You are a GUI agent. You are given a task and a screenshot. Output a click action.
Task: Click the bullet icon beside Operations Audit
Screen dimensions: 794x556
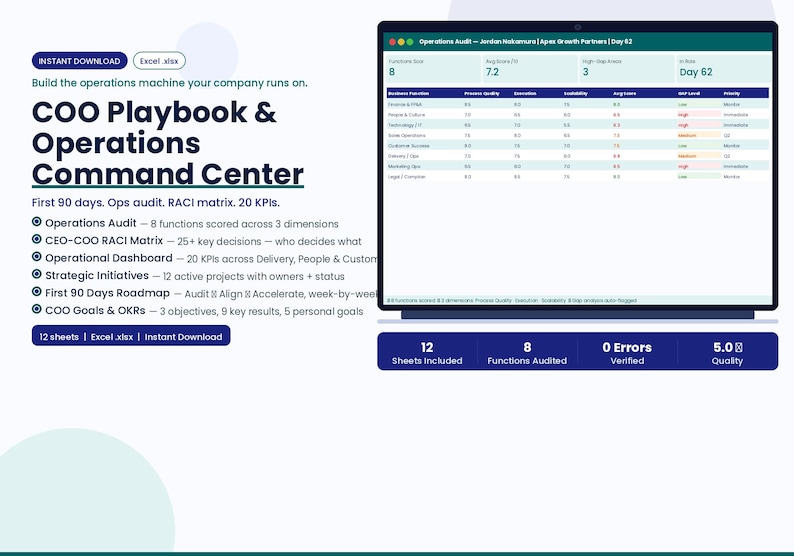(36, 221)
